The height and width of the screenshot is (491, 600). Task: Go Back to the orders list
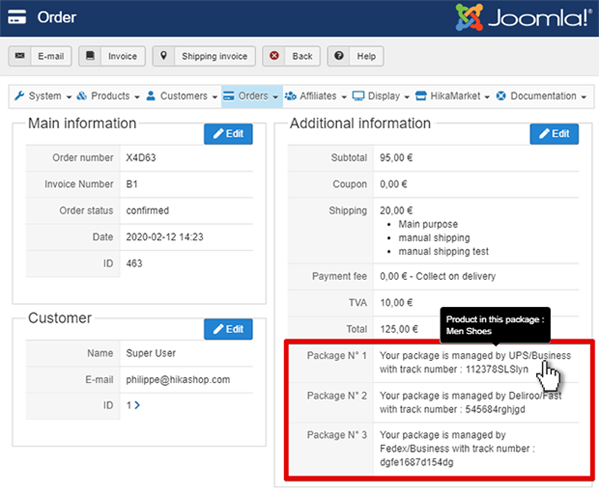[x=291, y=56]
